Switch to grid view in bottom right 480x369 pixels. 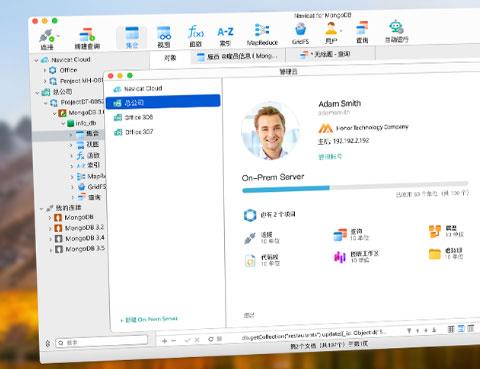click(451, 329)
